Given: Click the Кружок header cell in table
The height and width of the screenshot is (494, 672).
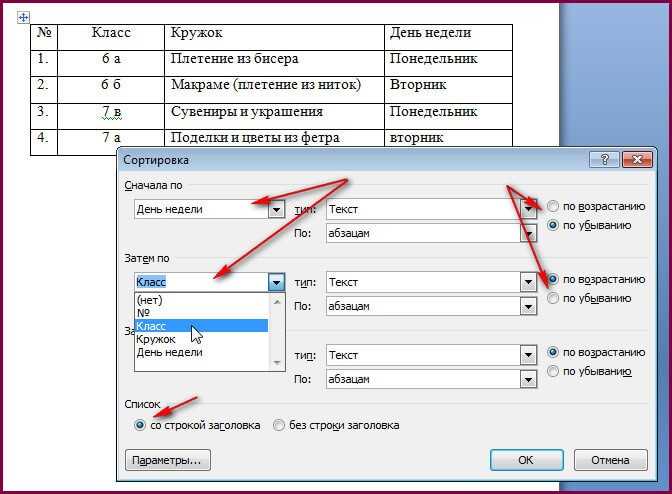Looking at the screenshot, I should click(274, 37).
